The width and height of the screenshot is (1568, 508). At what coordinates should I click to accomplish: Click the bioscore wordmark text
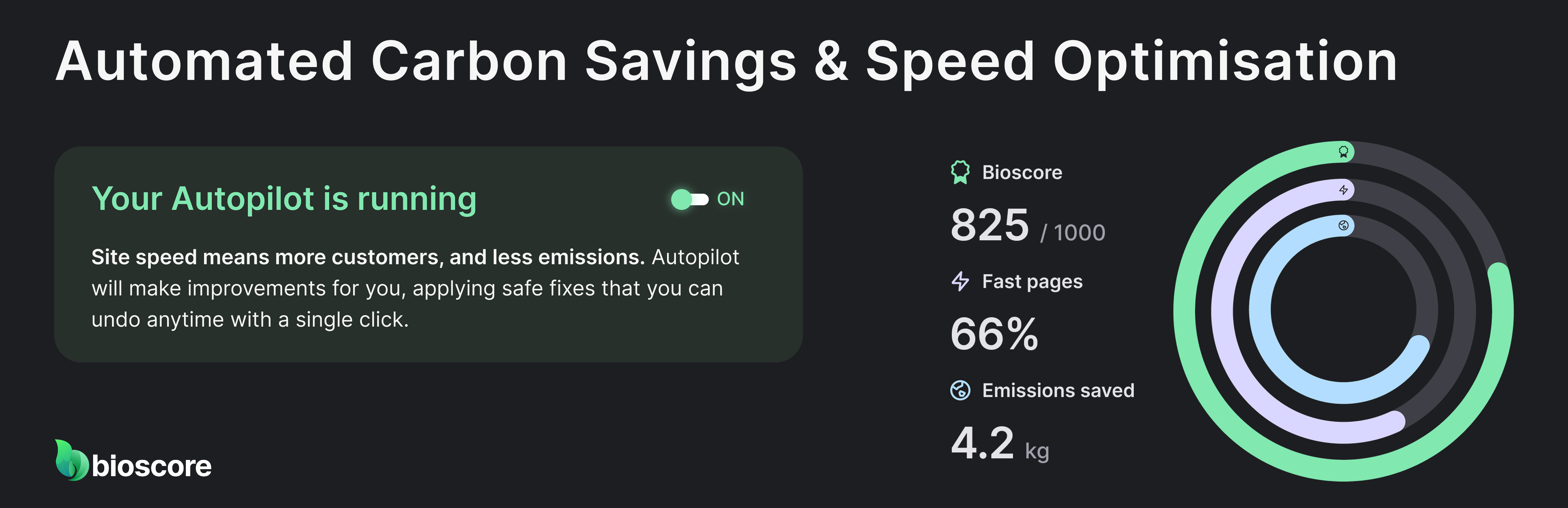tap(151, 466)
